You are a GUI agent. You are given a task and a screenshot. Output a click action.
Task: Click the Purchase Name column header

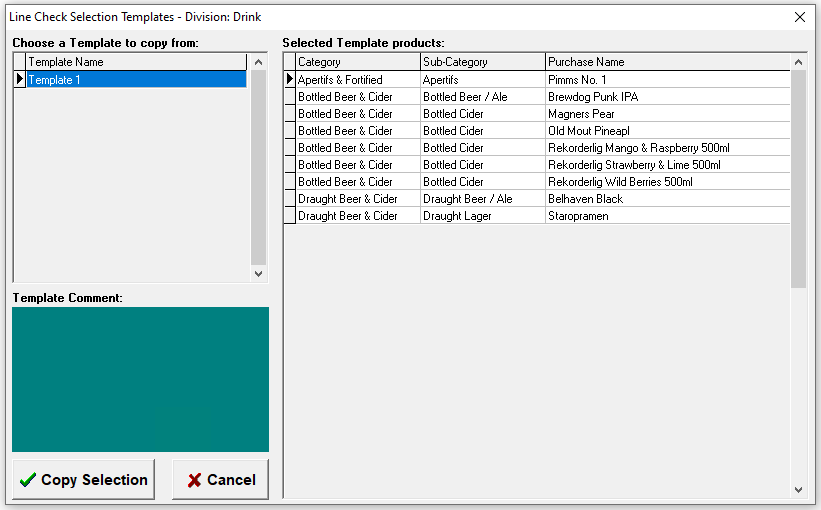[x=667, y=62]
